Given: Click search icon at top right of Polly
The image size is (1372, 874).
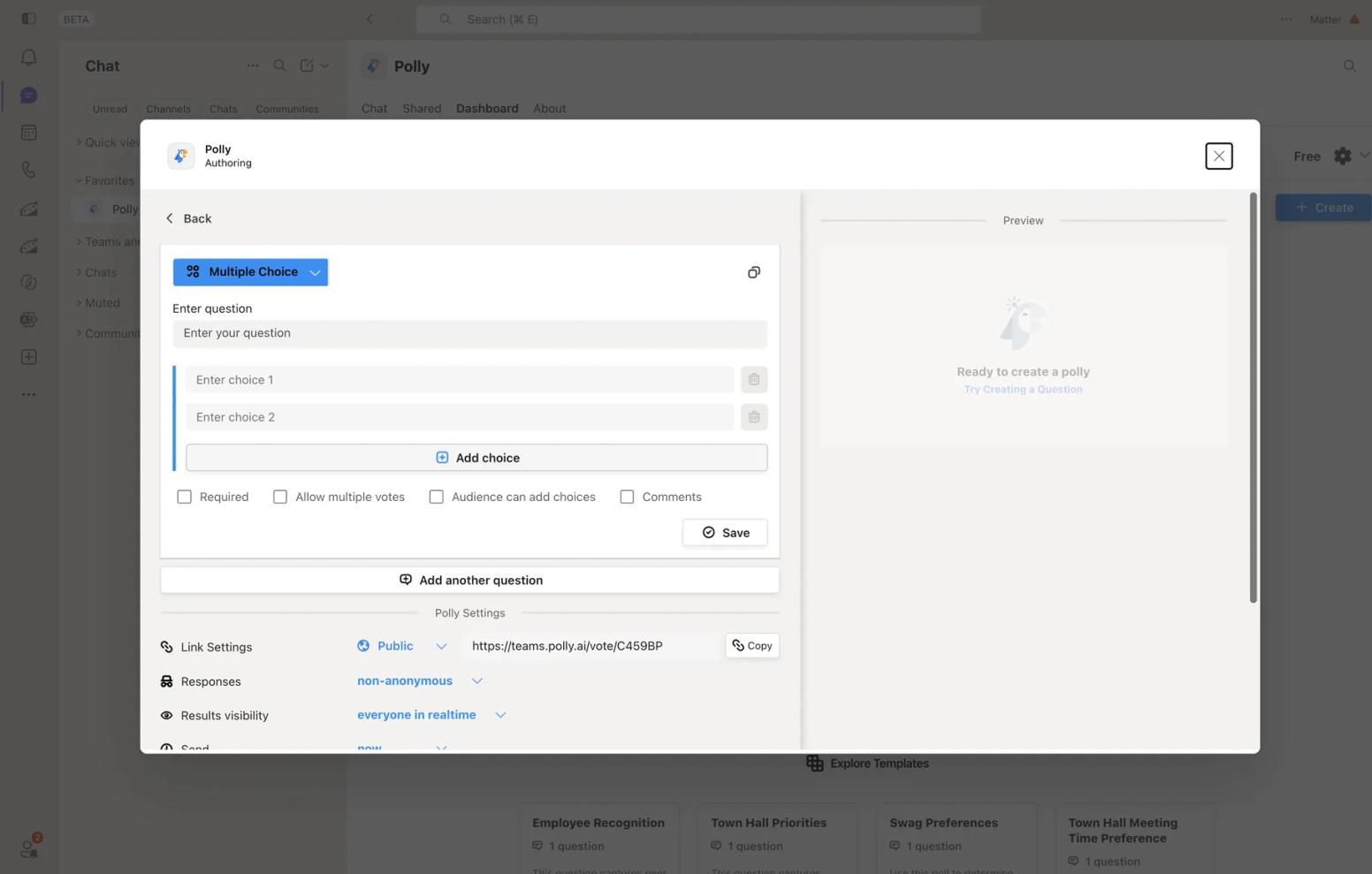Looking at the screenshot, I should (1349, 65).
